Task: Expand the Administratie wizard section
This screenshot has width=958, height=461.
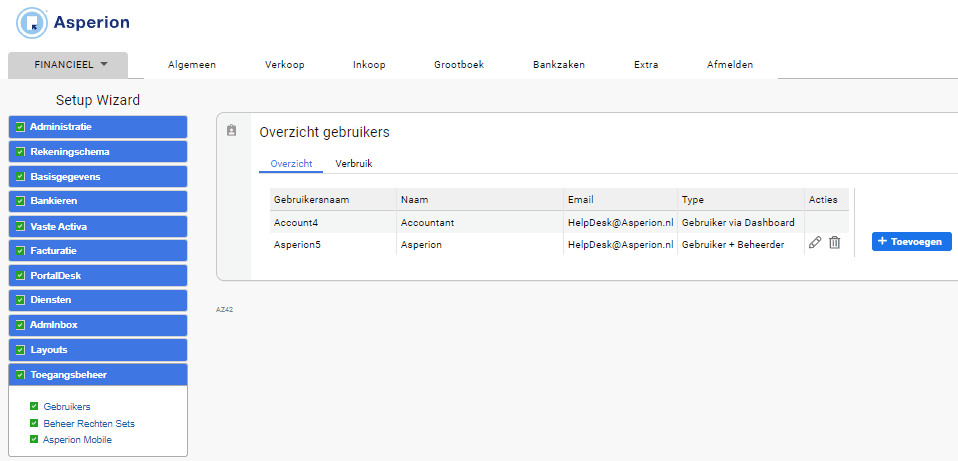Action: [x=98, y=127]
